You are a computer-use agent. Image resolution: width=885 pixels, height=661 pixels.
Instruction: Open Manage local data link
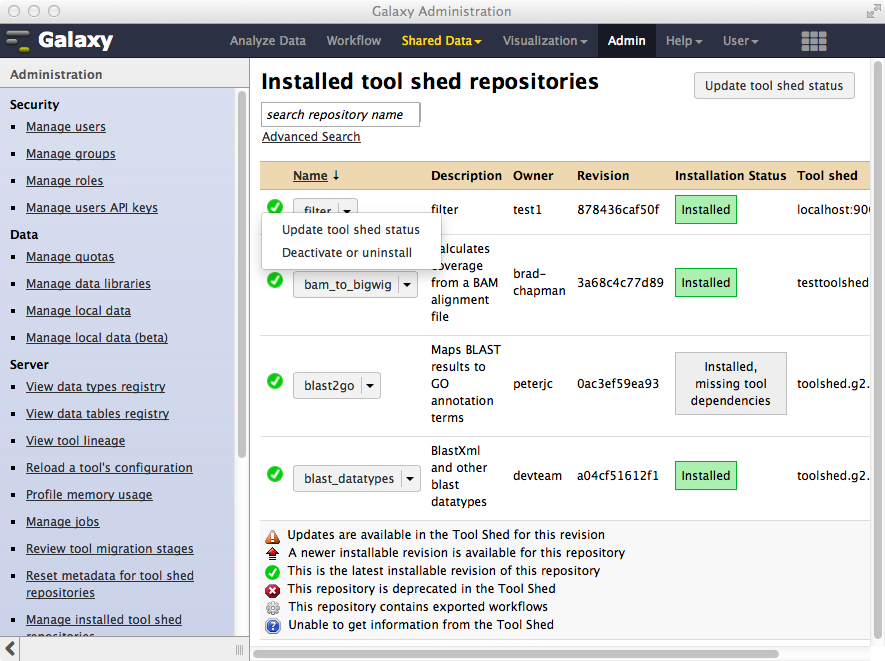(78, 310)
